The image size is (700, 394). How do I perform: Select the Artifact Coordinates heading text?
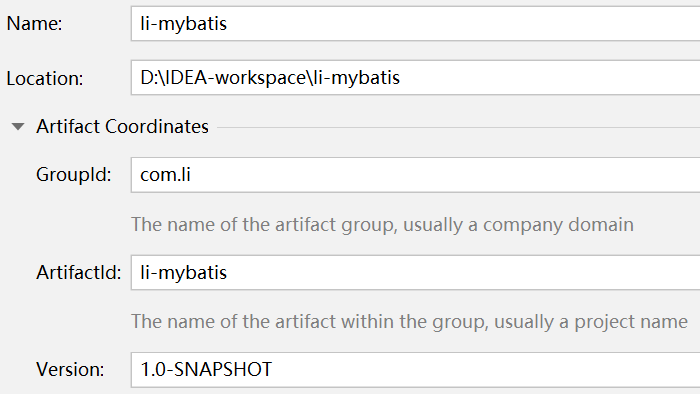coord(122,127)
